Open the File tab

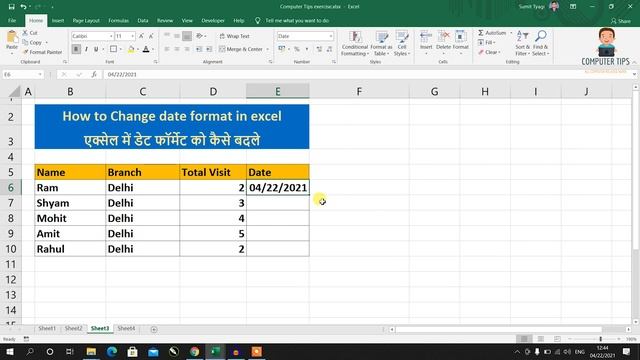click(12, 21)
